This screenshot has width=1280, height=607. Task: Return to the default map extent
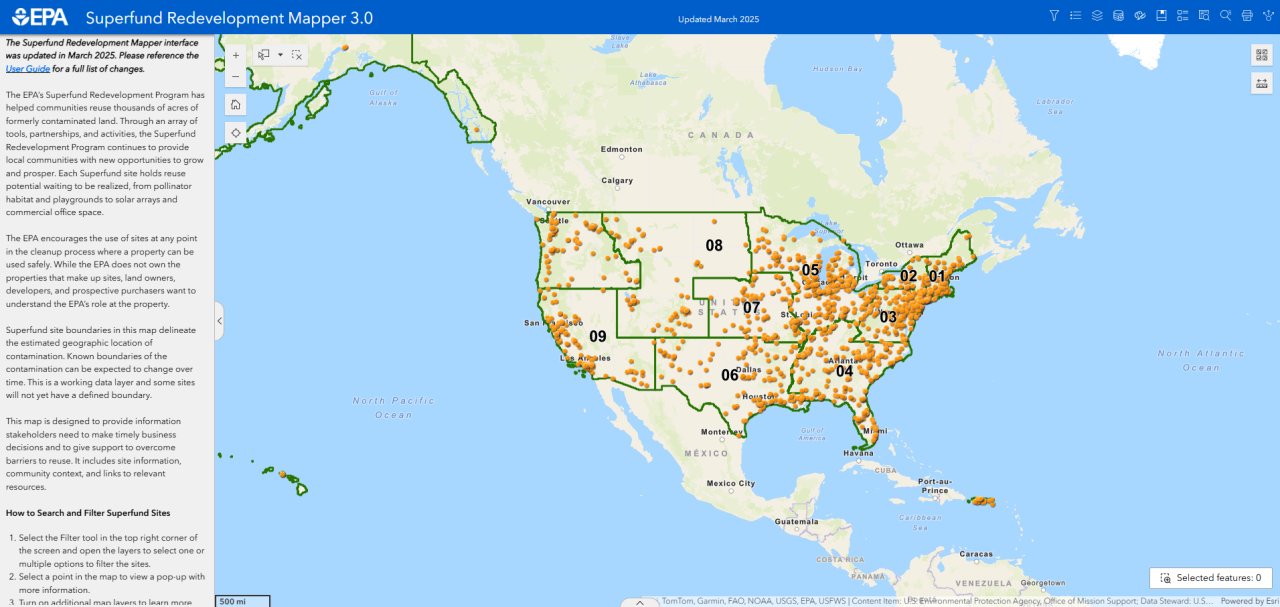235,104
